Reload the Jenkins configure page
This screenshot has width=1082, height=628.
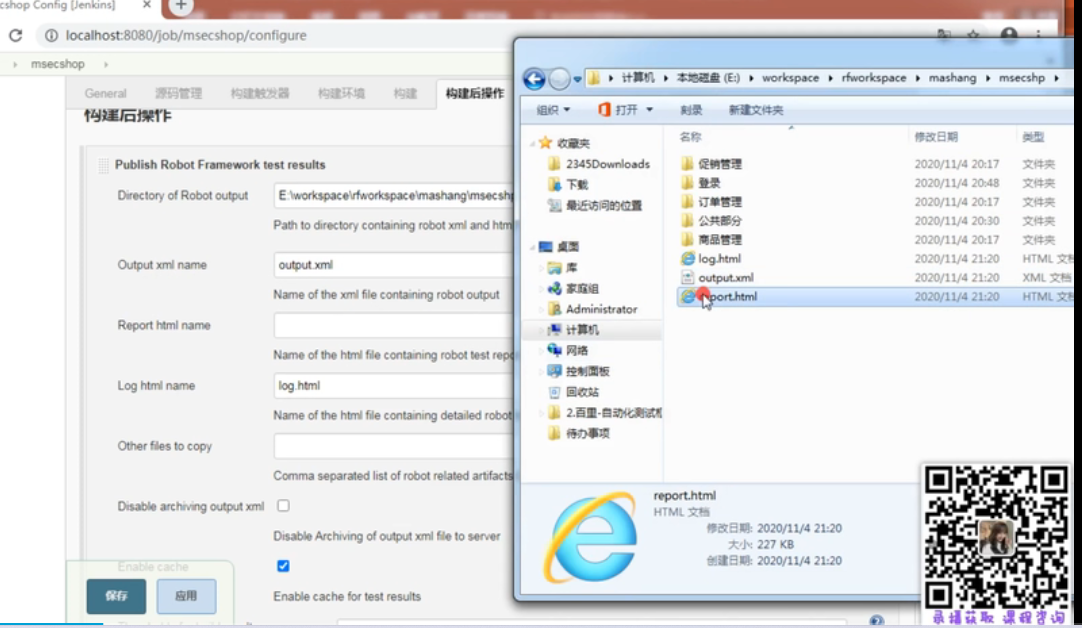coord(15,35)
